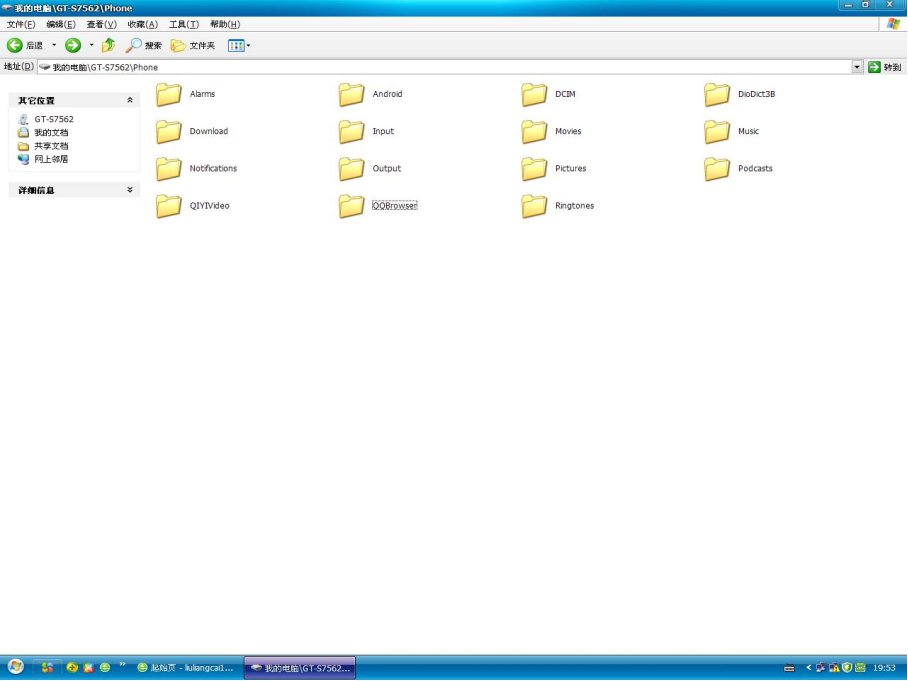Image resolution: width=908 pixels, height=681 pixels.
Task: Select the Download folder icon
Action: [169, 131]
